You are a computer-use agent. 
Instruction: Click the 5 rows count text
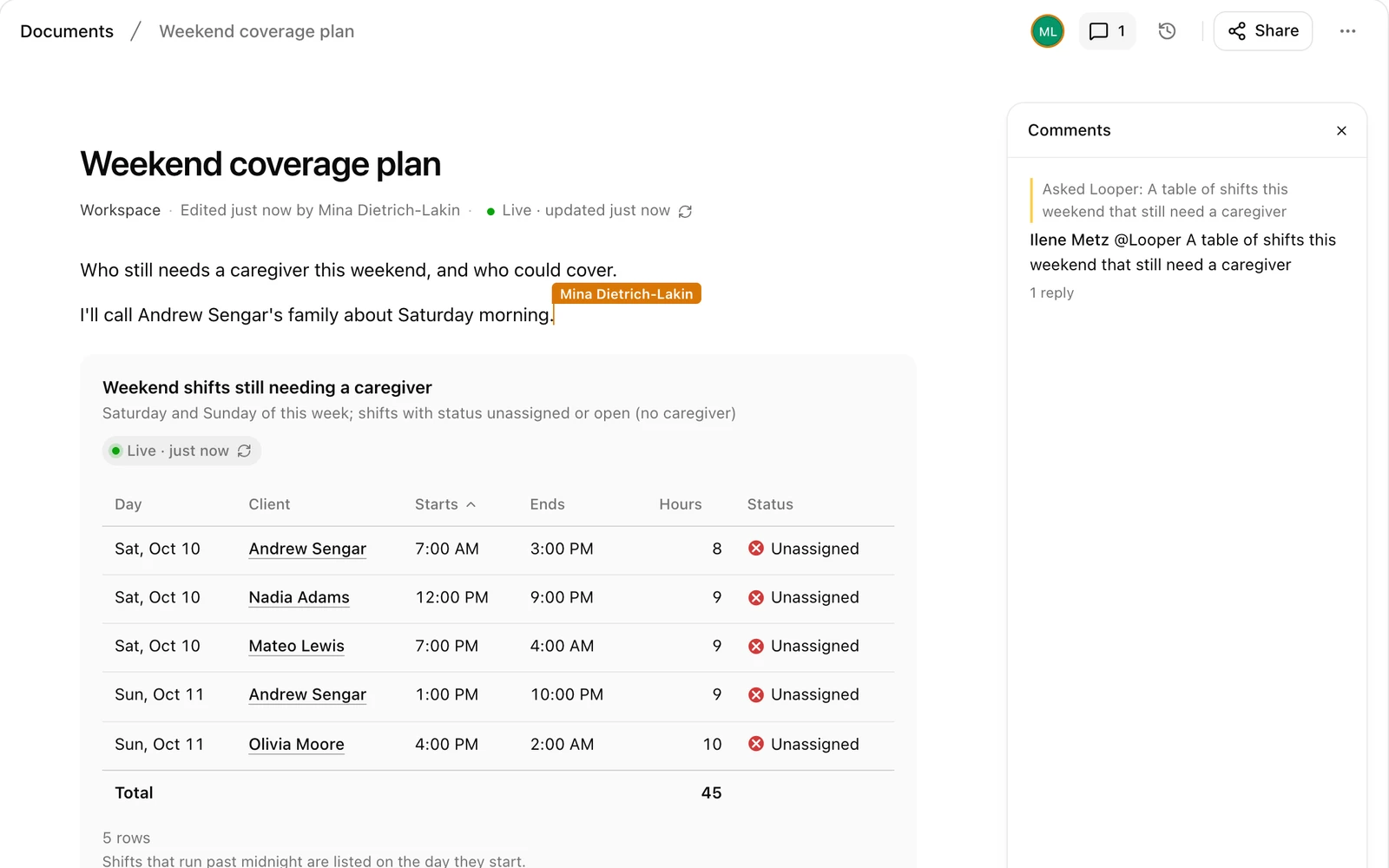(x=126, y=838)
